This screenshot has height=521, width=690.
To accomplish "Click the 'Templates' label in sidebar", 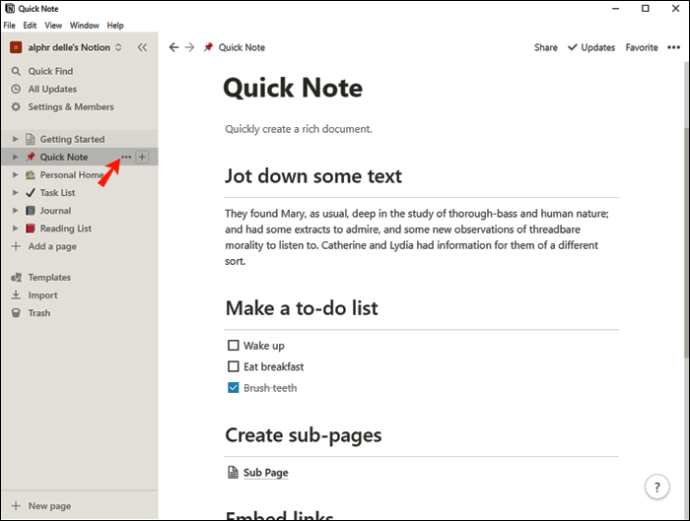I will pos(49,277).
